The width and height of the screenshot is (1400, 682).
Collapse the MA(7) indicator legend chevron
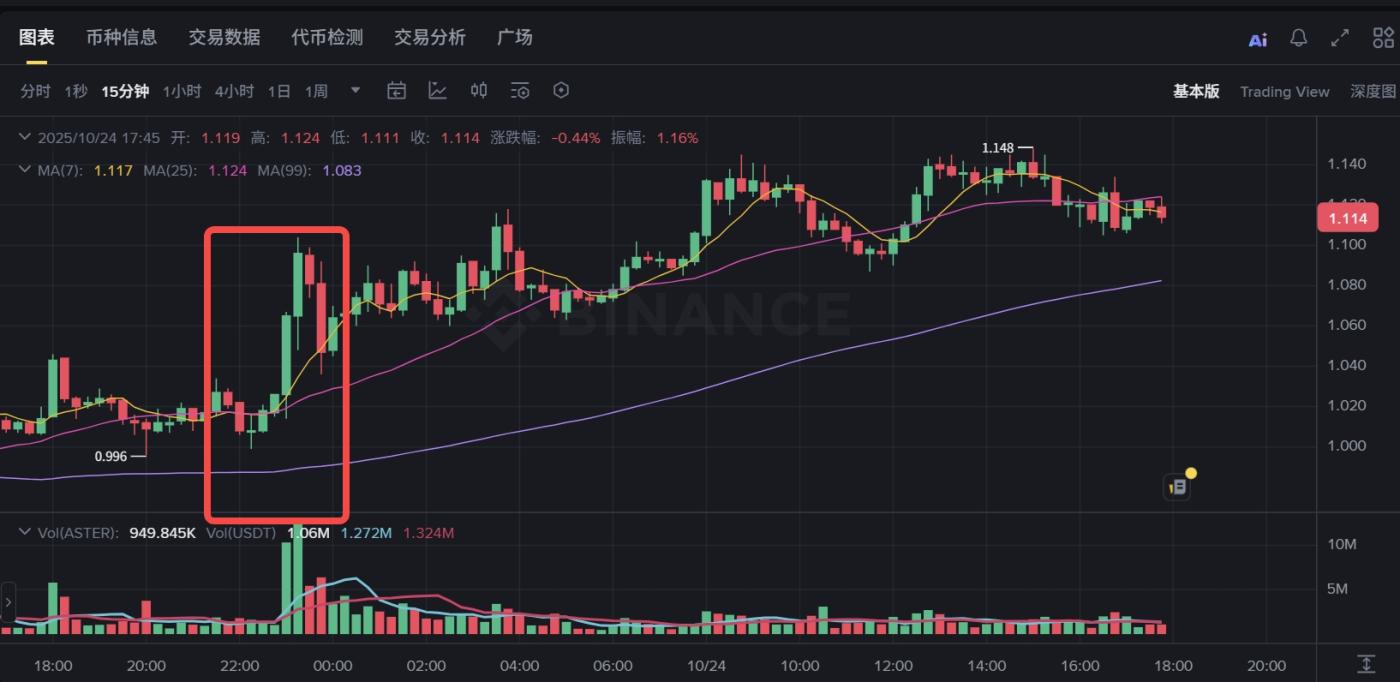[26, 170]
